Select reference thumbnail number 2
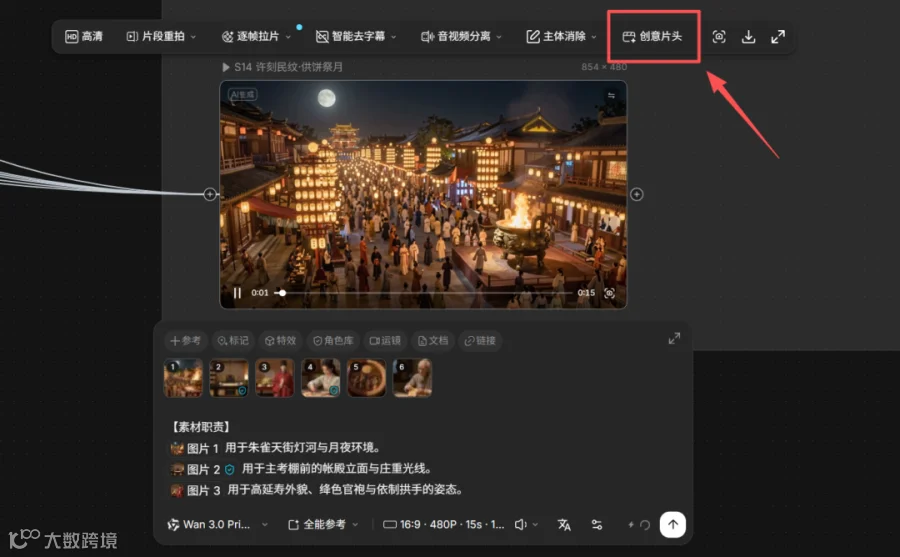900x557 pixels. pyautogui.click(x=229, y=378)
